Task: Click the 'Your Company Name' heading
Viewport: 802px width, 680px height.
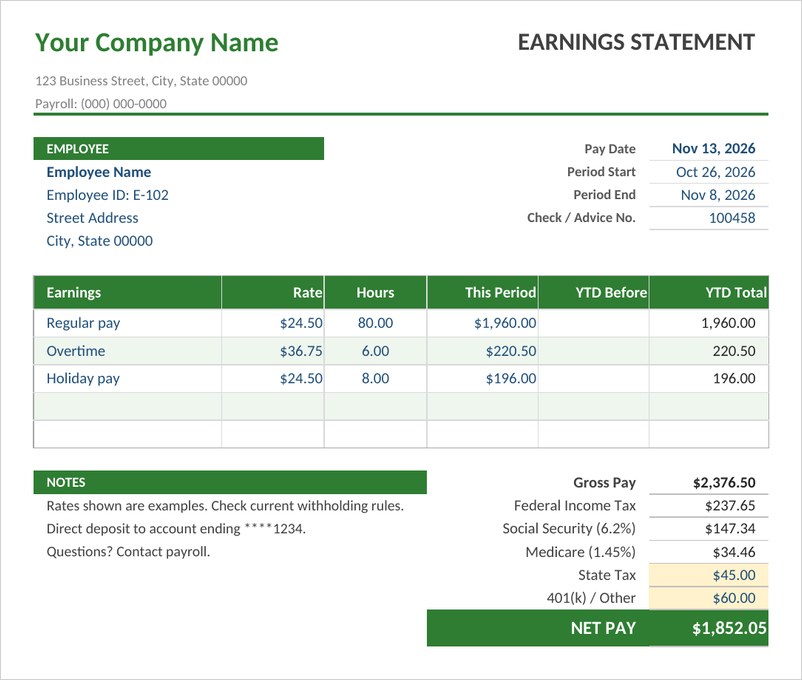Action: 157,43
